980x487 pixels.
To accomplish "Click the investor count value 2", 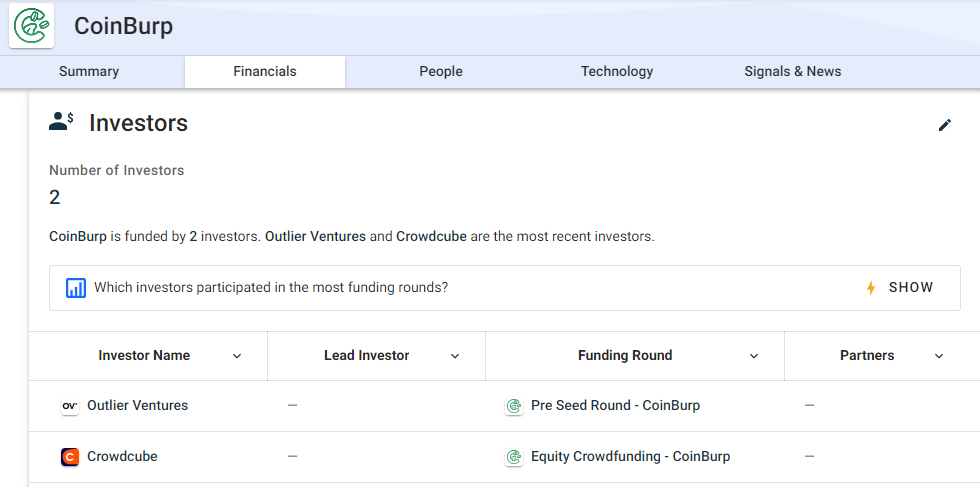I will coord(55,198).
